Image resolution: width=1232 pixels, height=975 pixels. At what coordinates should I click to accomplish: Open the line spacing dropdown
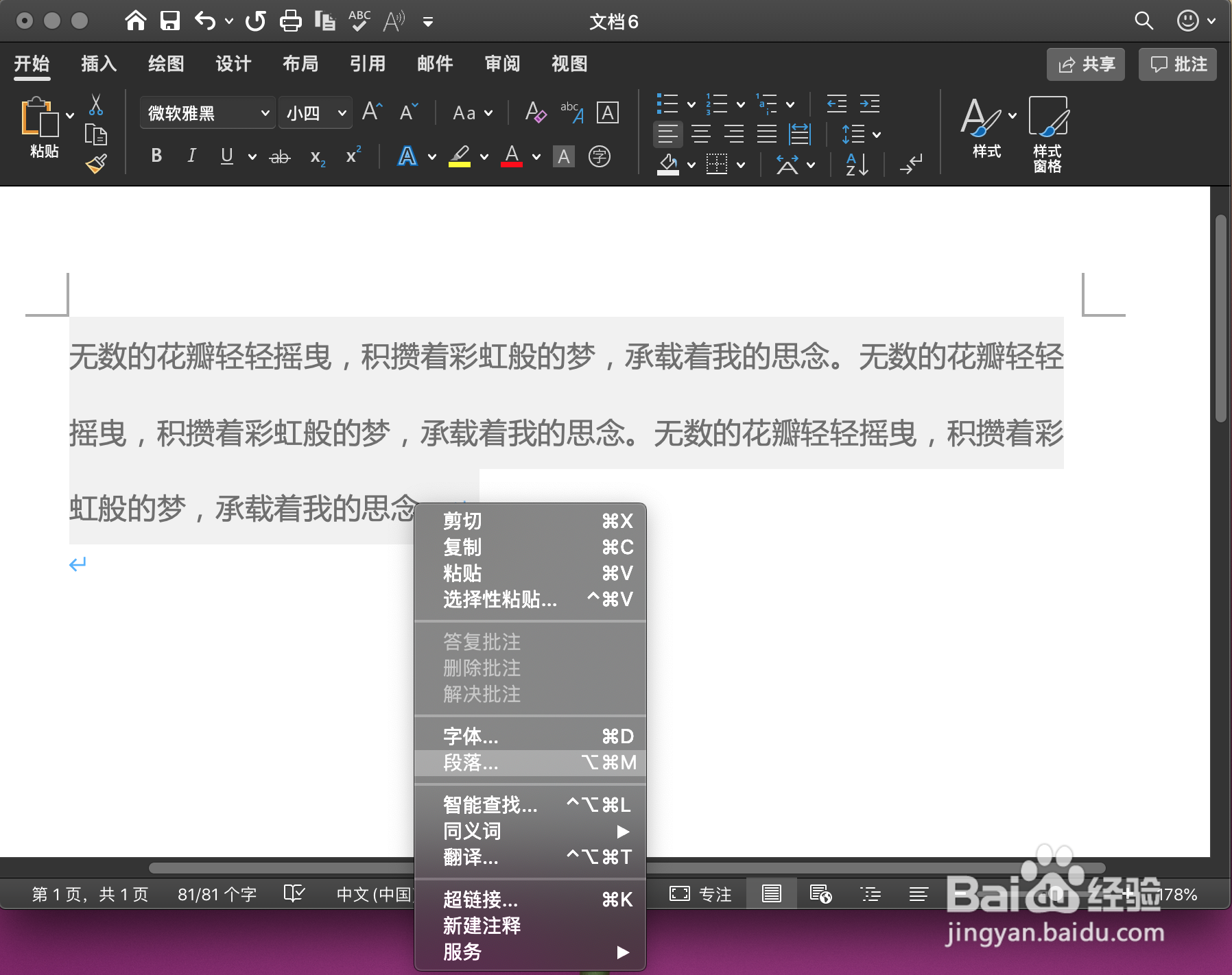[858, 134]
